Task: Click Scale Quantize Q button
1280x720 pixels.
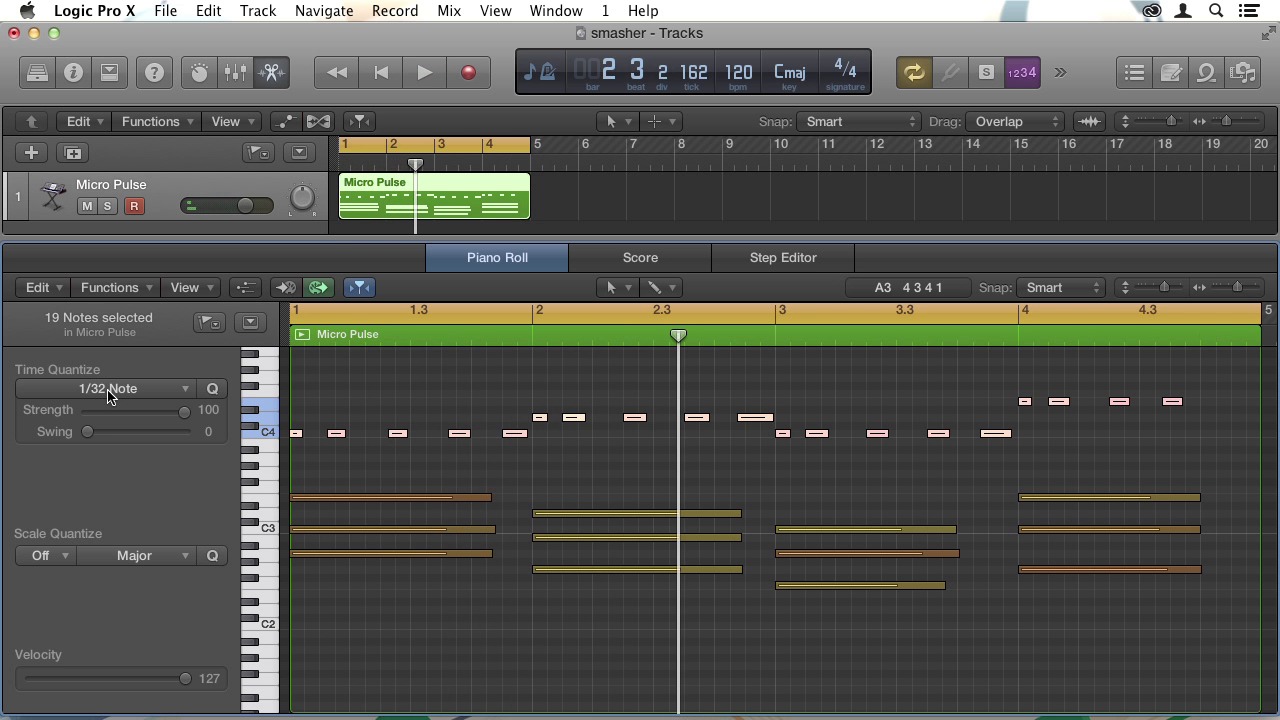Action: [x=212, y=556]
